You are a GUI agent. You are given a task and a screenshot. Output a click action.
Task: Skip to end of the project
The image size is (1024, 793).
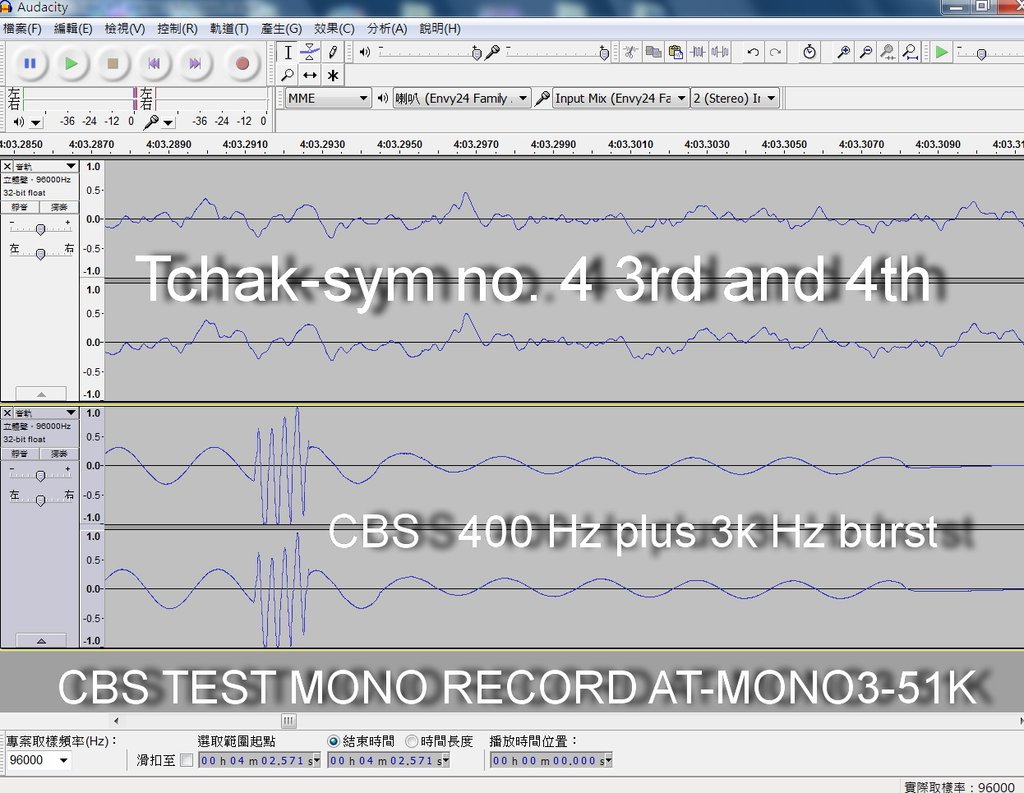tap(195, 63)
